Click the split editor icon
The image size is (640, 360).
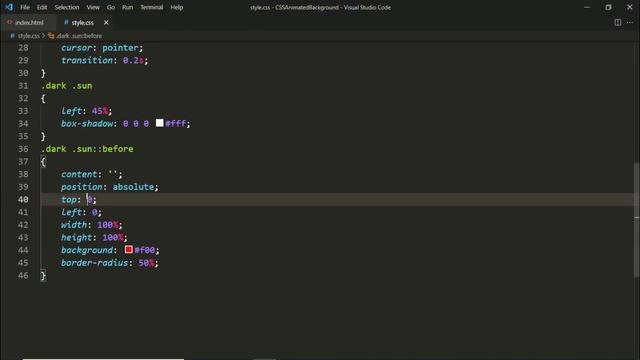point(618,22)
